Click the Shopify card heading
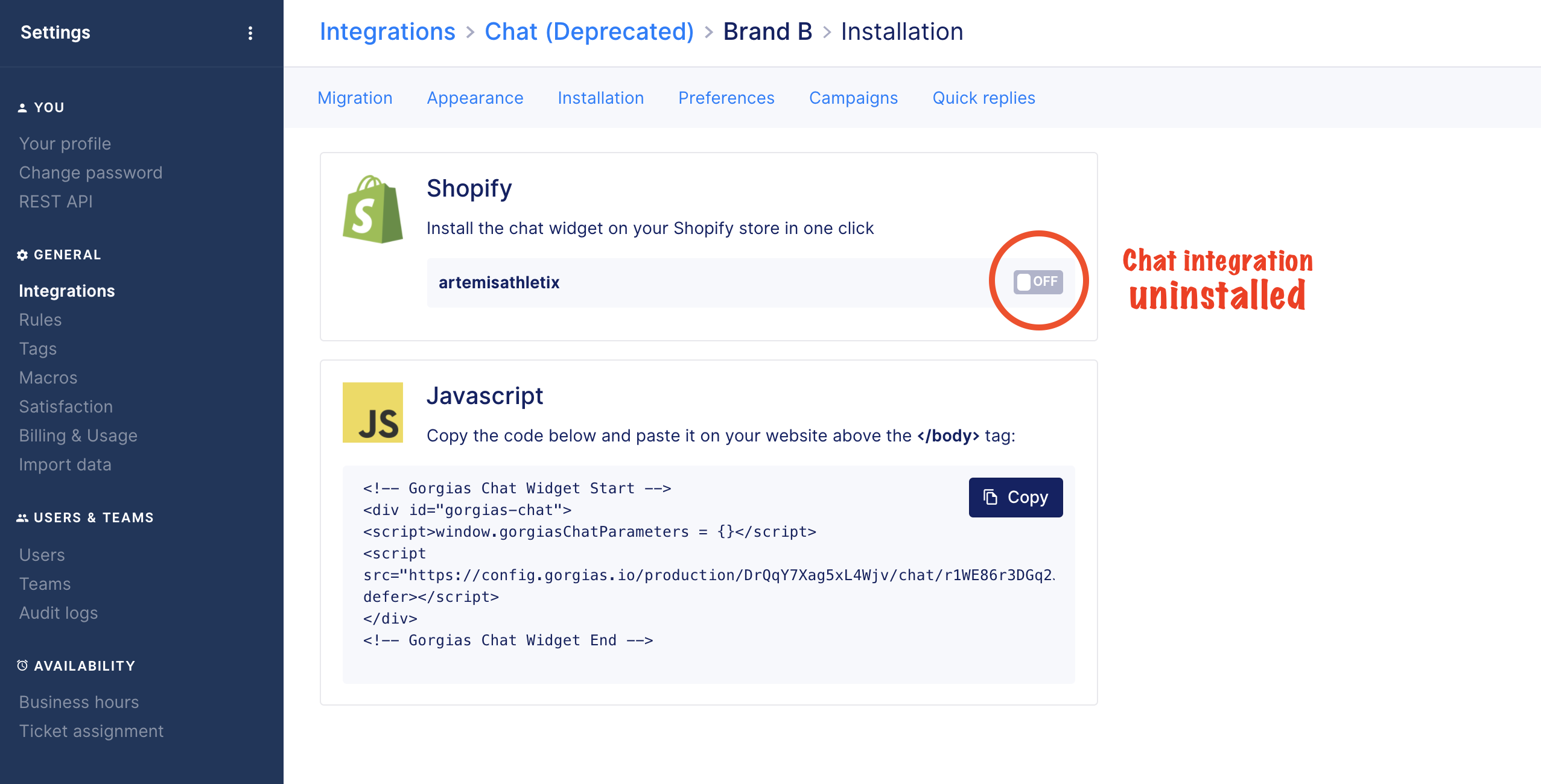Image resolution: width=1541 pixels, height=784 pixels. pos(469,188)
